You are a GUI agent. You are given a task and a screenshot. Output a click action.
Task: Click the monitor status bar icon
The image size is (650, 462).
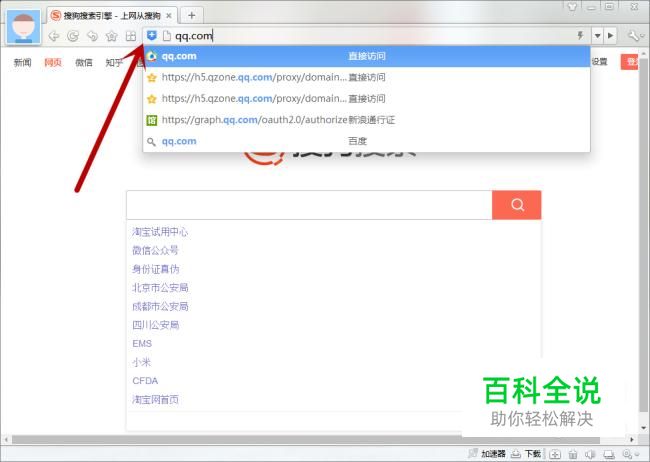click(609, 454)
